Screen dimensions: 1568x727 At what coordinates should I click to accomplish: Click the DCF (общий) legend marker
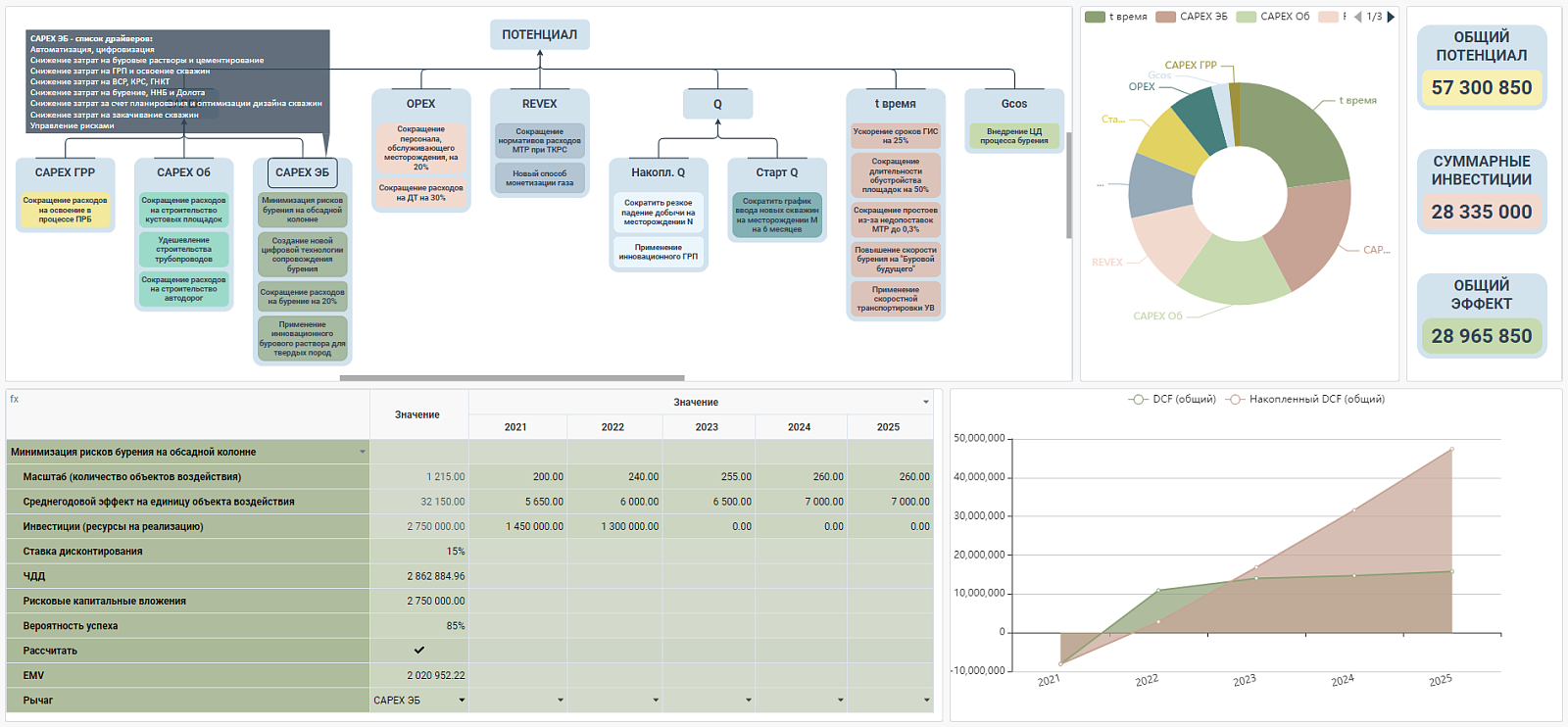pos(1138,400)
